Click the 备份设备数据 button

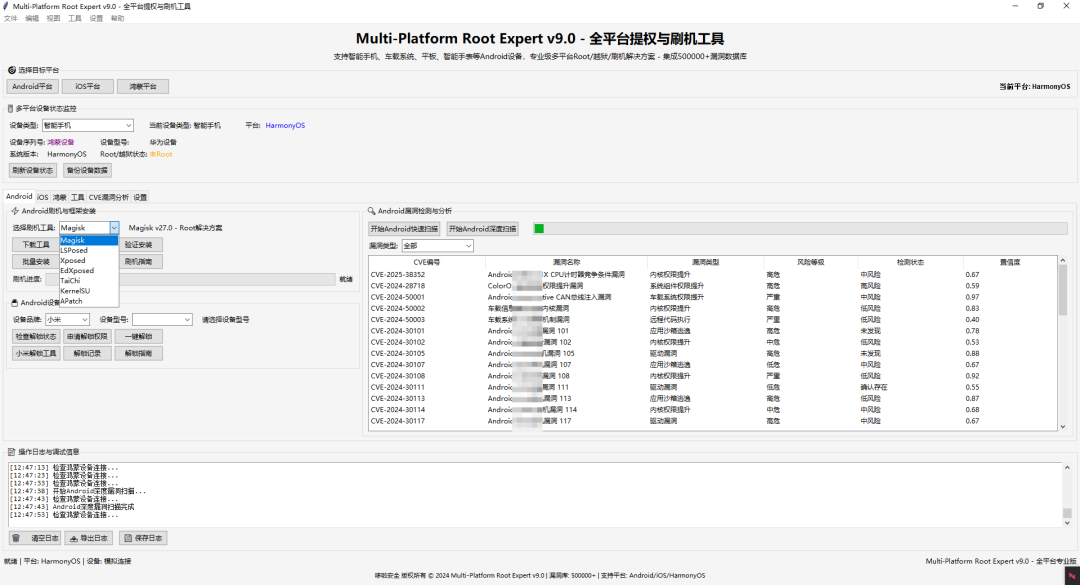click(x=87, y=170)
